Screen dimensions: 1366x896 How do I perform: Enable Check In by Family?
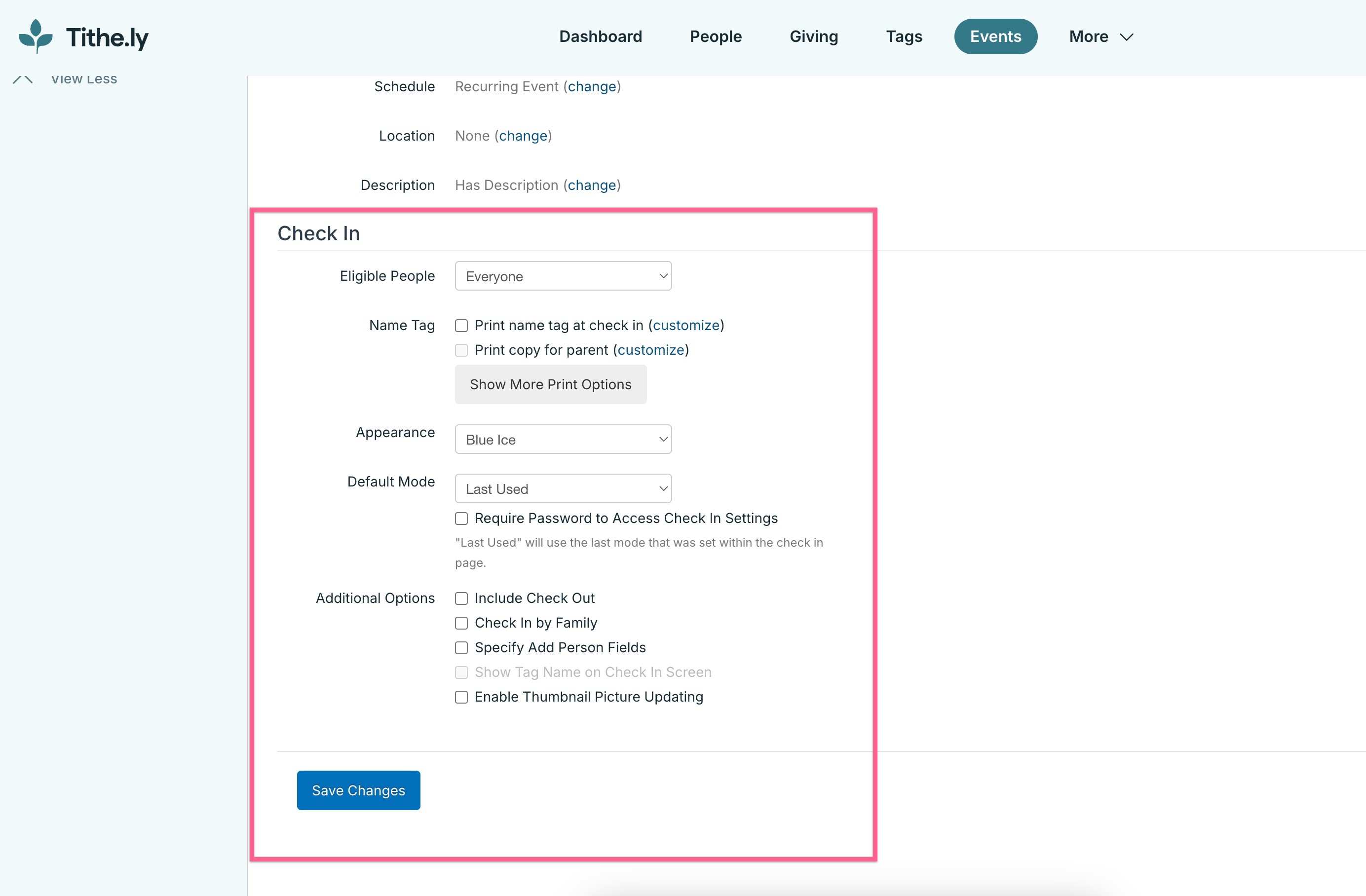tap(461, 623)
